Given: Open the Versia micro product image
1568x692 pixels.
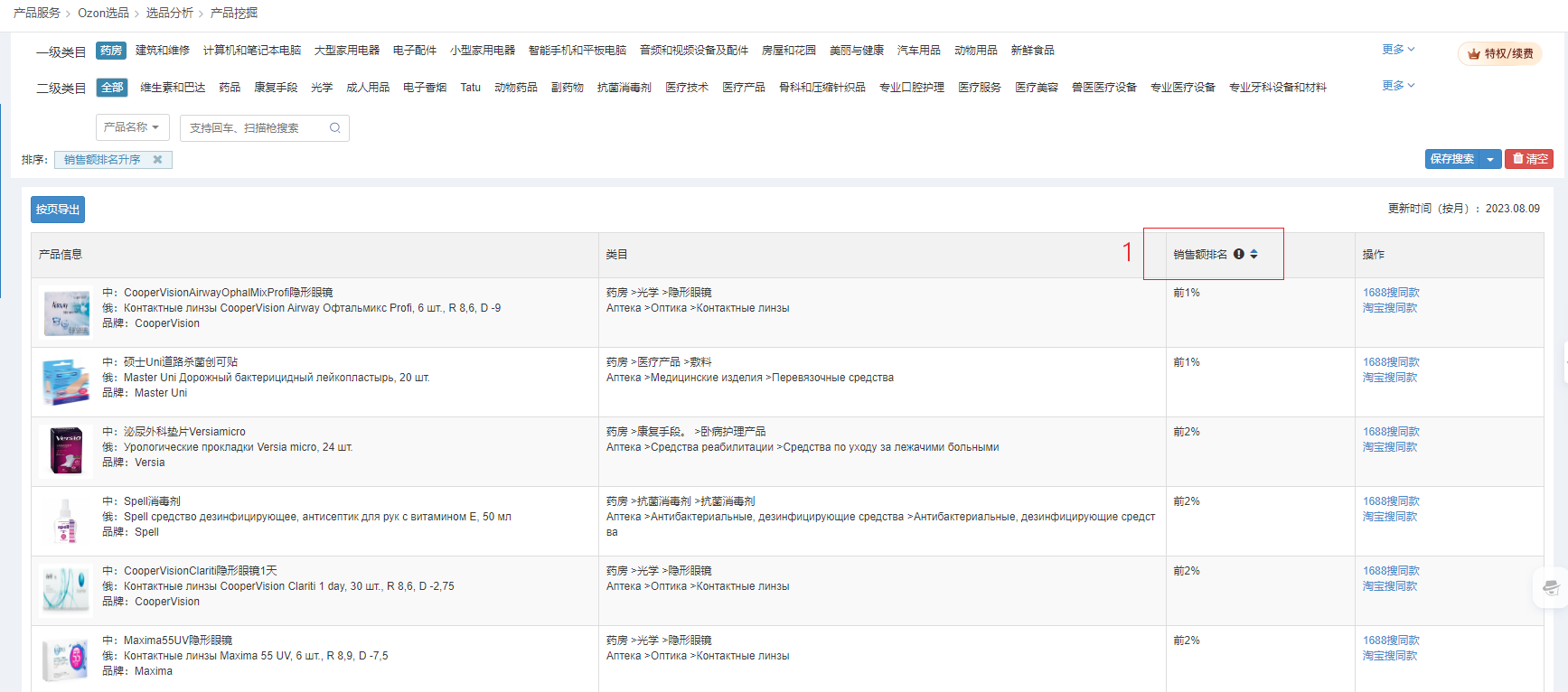Looking at the screenshot, I should [x=67, y=451].
